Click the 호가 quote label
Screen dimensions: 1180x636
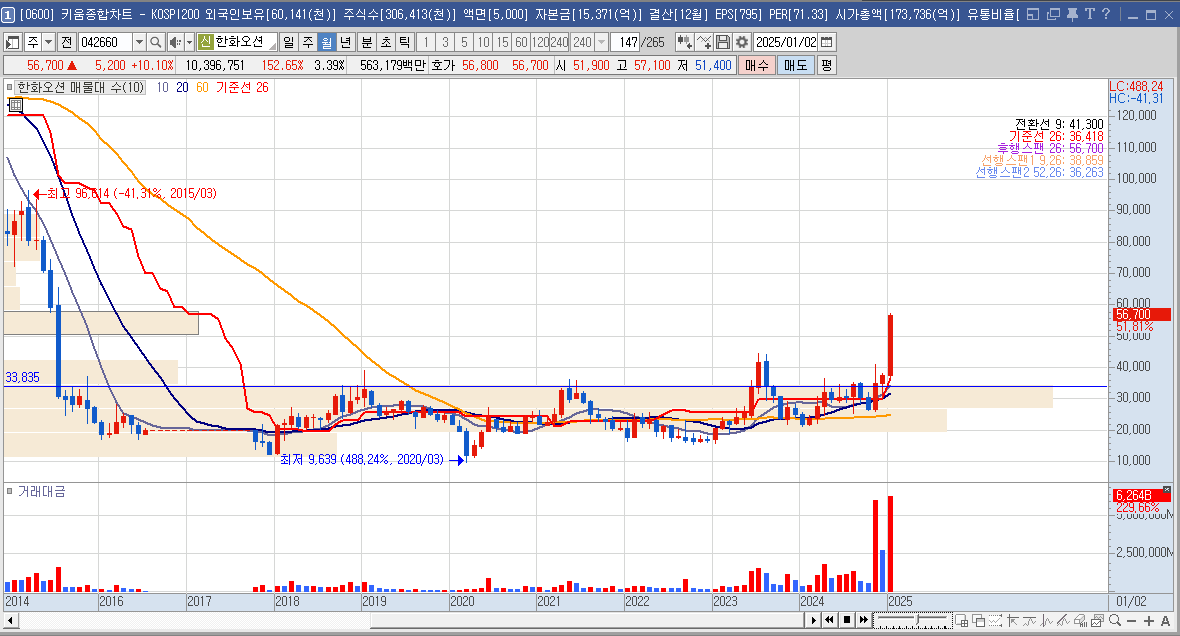click(443, 65)
